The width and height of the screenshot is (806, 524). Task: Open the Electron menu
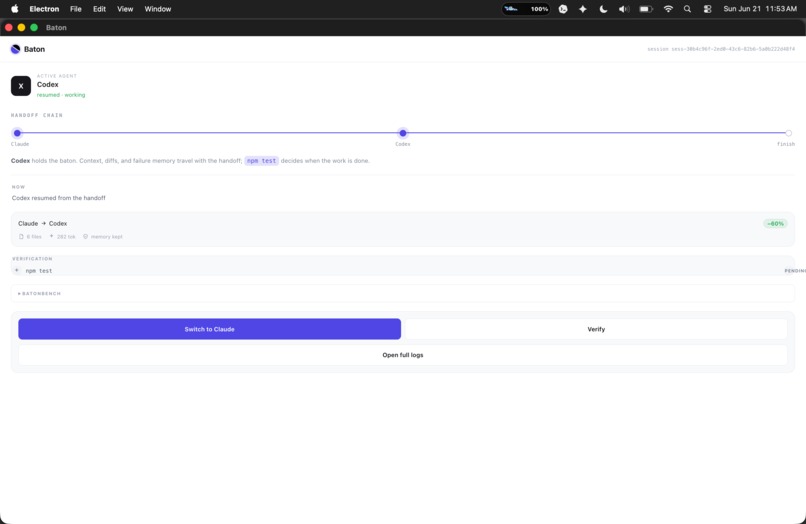(44, 9)
